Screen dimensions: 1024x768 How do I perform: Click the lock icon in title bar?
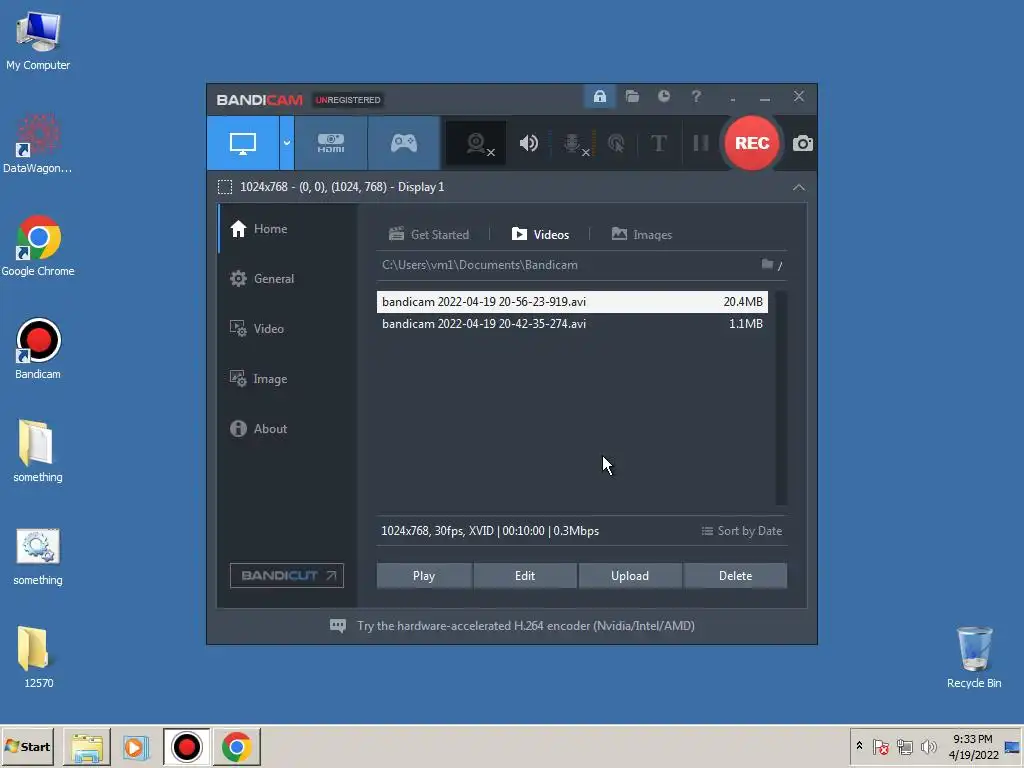click(x=600, y=97)
